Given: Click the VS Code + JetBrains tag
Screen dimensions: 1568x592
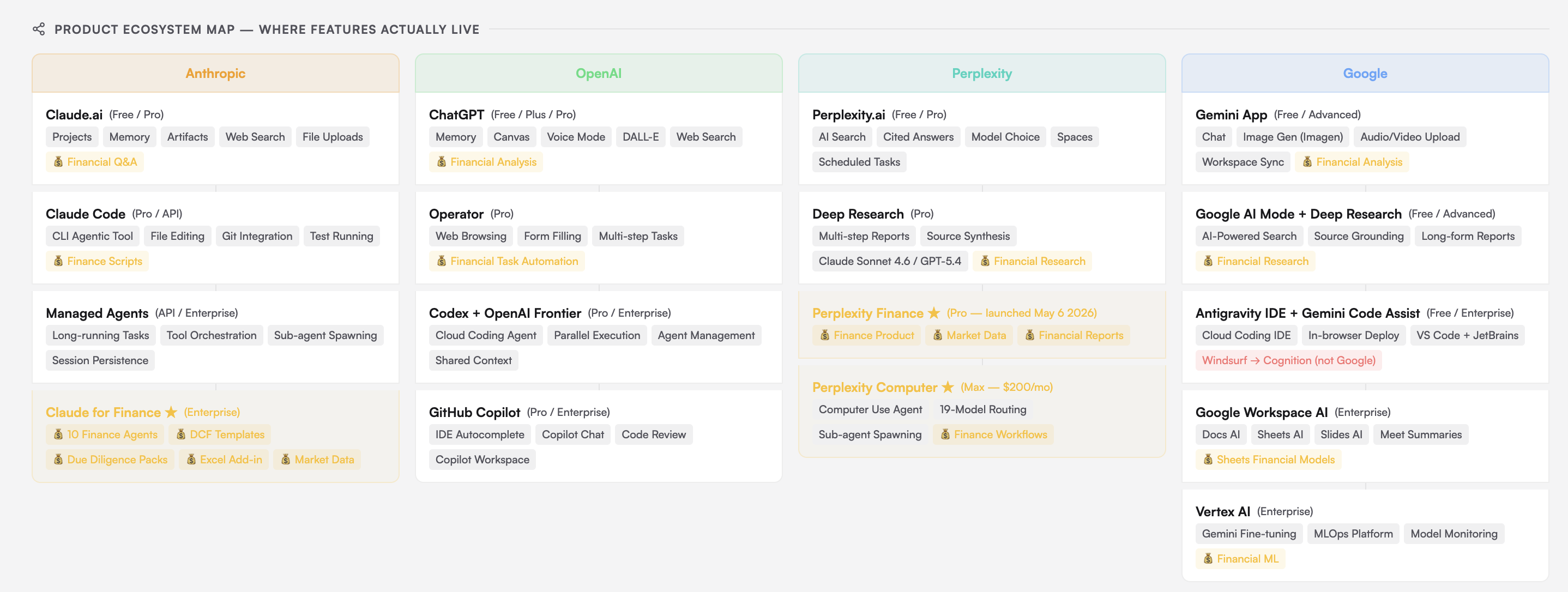Looking at the screenshot, I should pos(1468,335).
